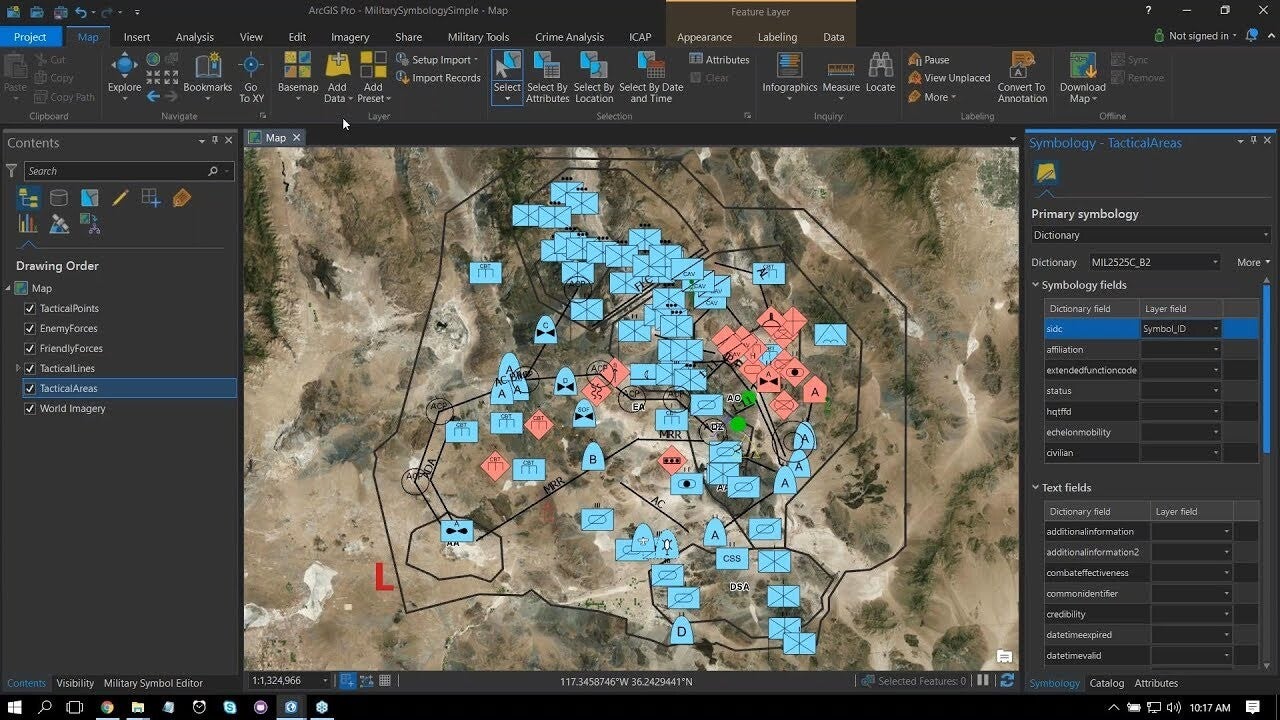1280x720 pixels.
Task: Open the Symbology pane More menu
Action: pyautogui.click(x=1253, y=262)
